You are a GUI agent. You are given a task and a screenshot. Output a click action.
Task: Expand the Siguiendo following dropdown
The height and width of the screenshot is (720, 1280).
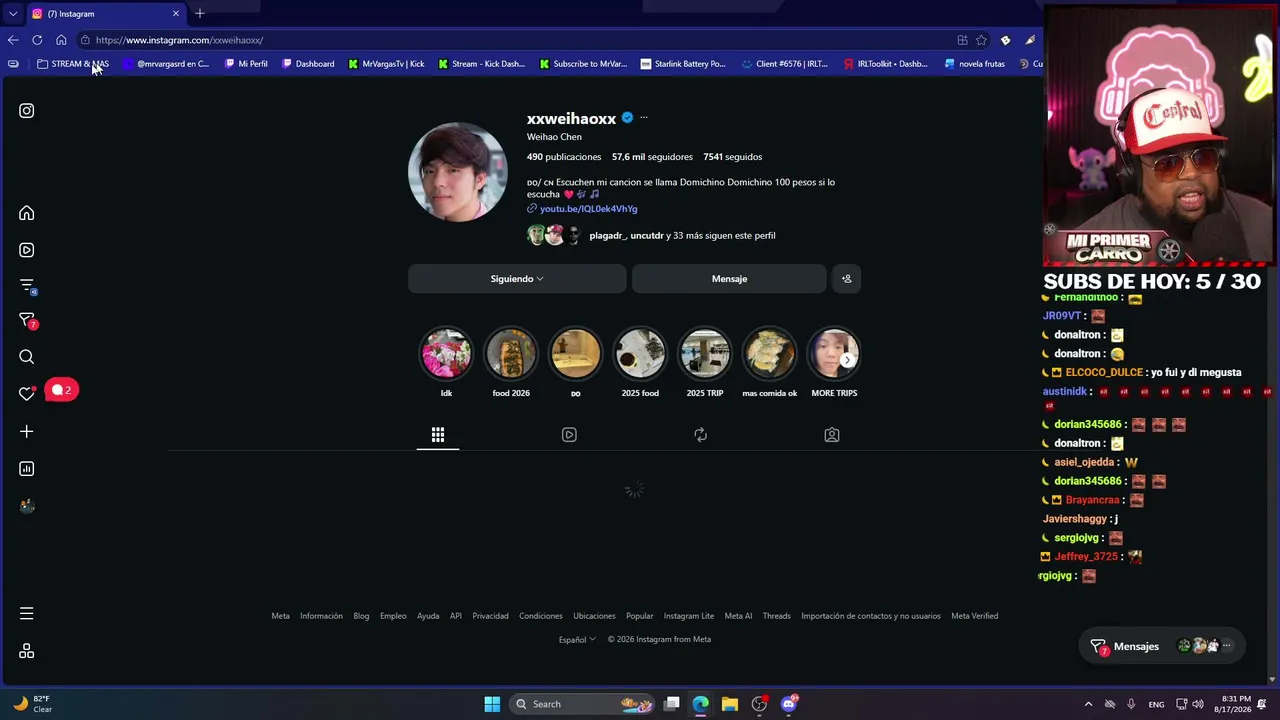pyautogui.click(x=517, y=279)
